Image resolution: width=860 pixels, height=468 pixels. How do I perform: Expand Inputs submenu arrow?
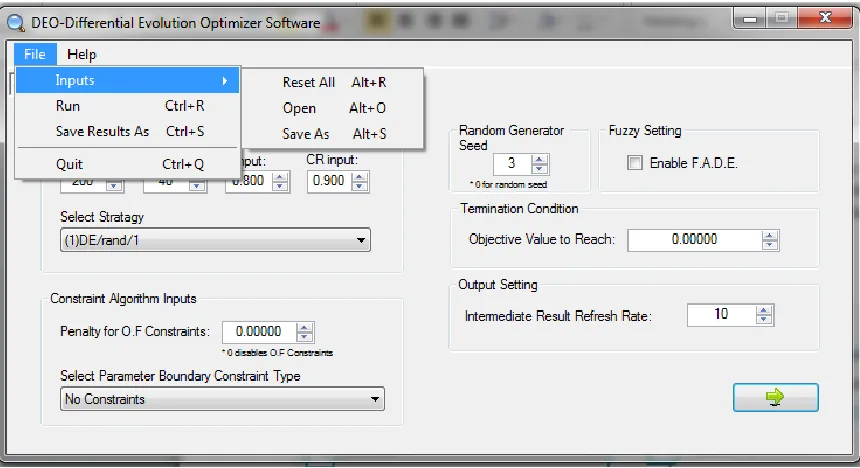[225, 81]
